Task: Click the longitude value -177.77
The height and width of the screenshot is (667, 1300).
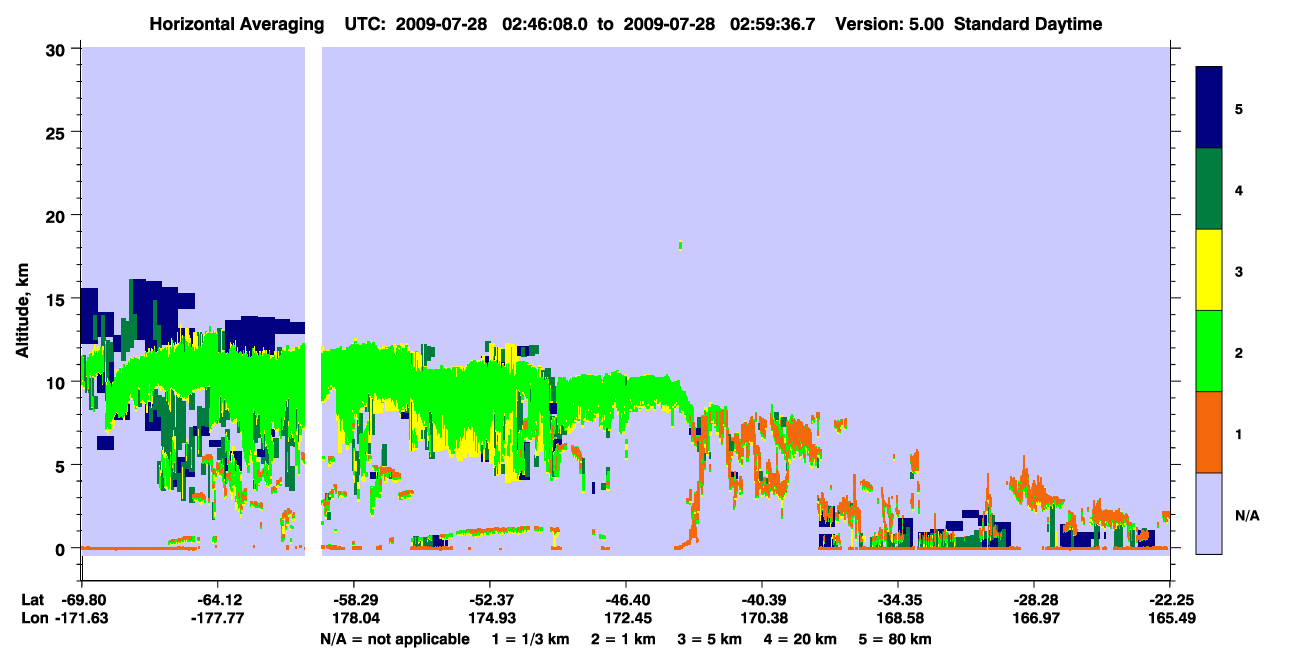Action: tap(218, 619)
